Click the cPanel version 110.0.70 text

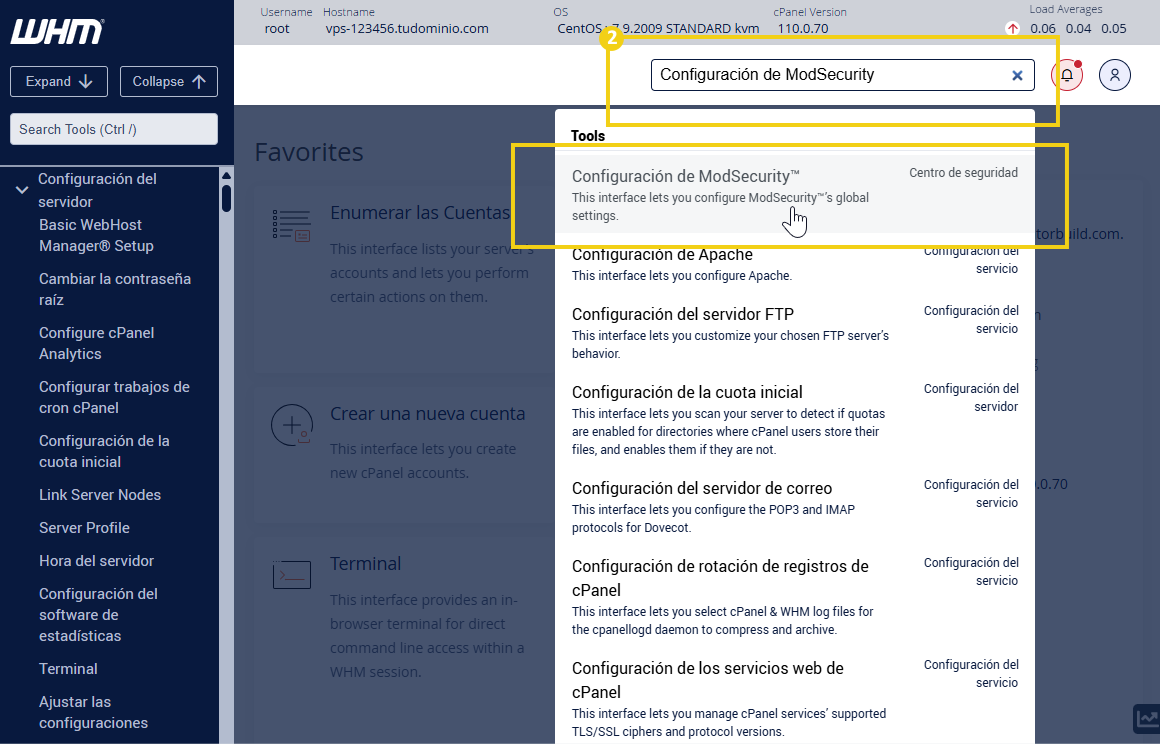[803, 29]
